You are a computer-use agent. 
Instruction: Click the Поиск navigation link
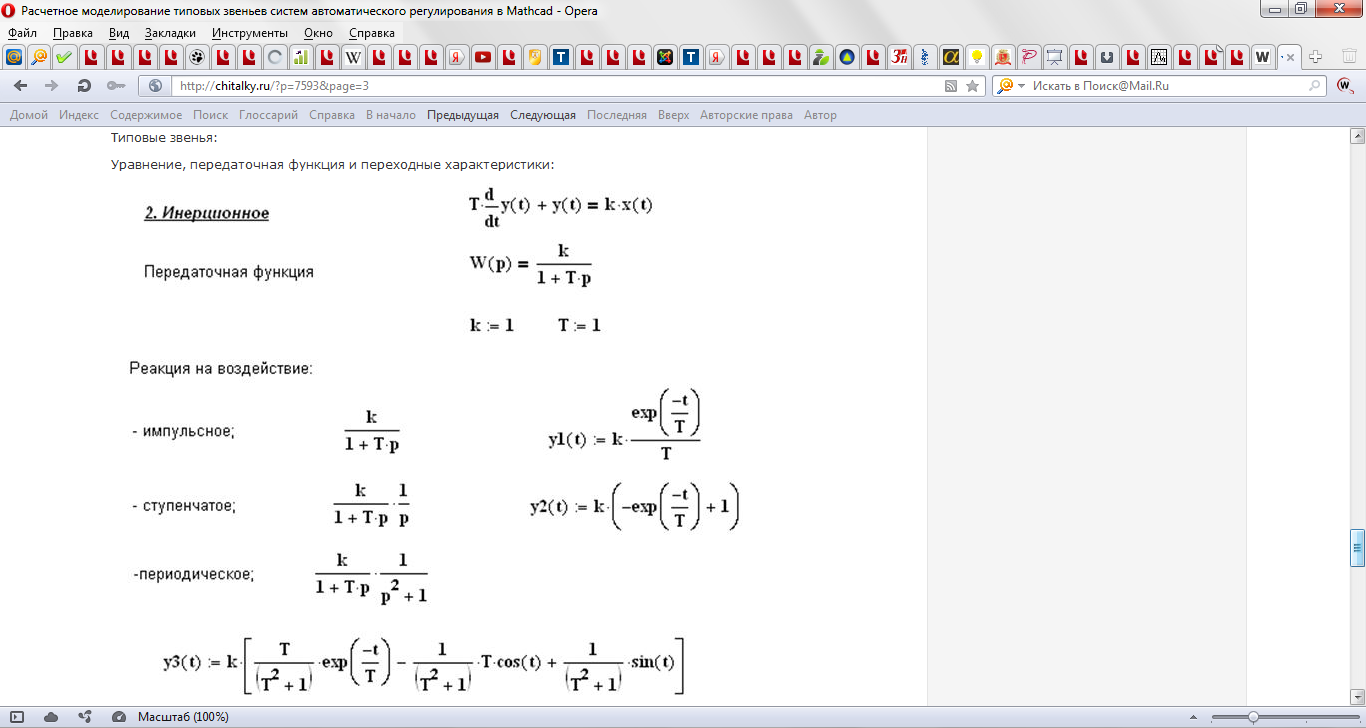(x=211, y=115)
